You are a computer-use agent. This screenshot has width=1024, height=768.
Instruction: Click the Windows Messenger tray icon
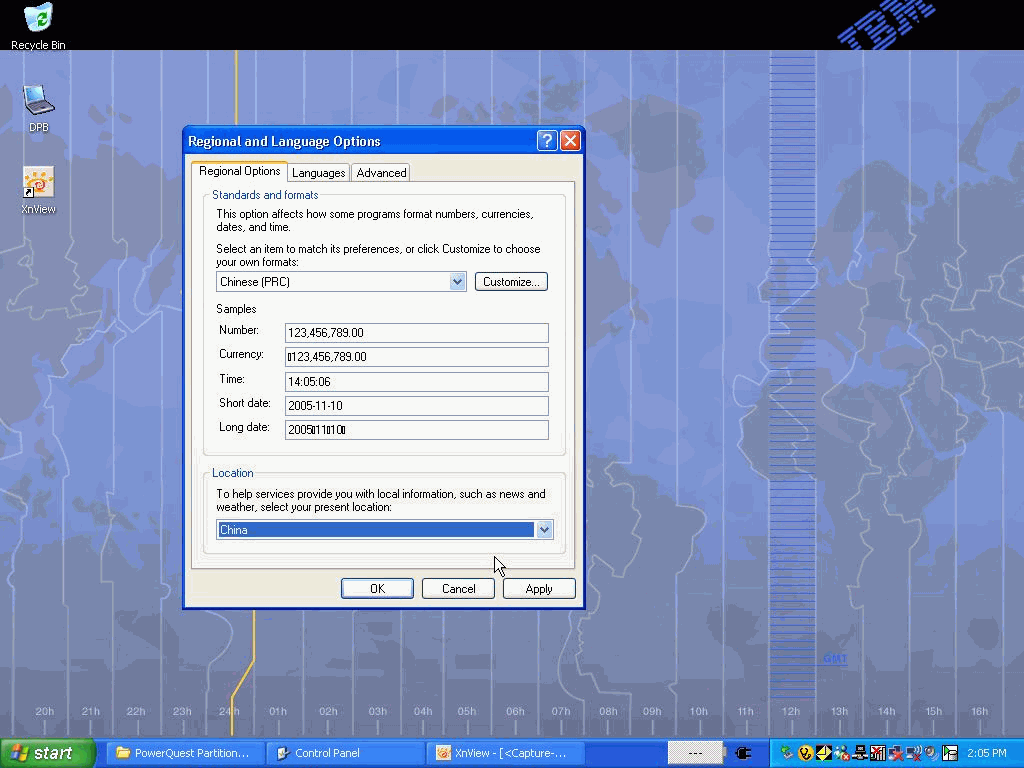(841, 753)
